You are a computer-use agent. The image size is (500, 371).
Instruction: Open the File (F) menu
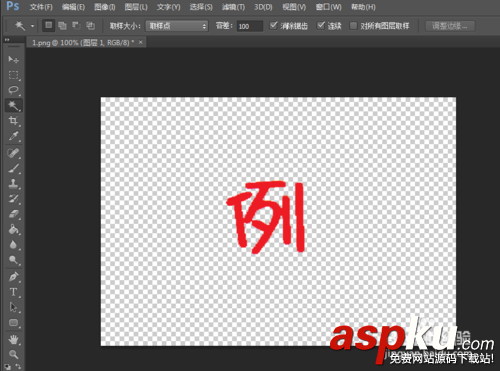tap(41, 7)
